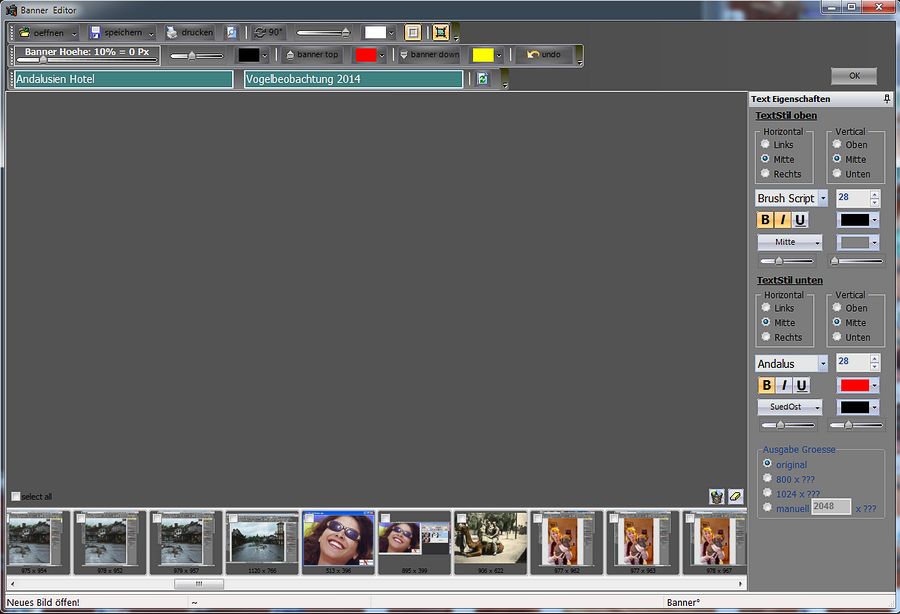Click the eraser icon above the thumbnails

[735, 496]
